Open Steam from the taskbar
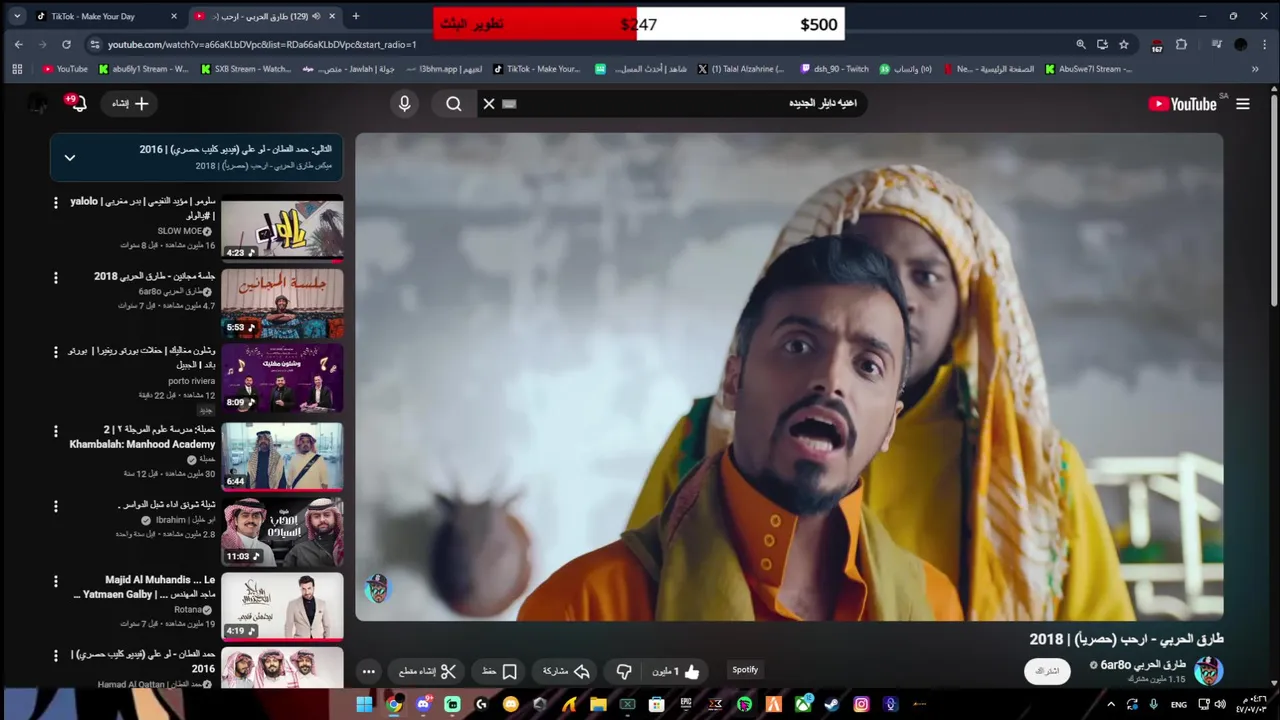 click(x=832, y=704)
